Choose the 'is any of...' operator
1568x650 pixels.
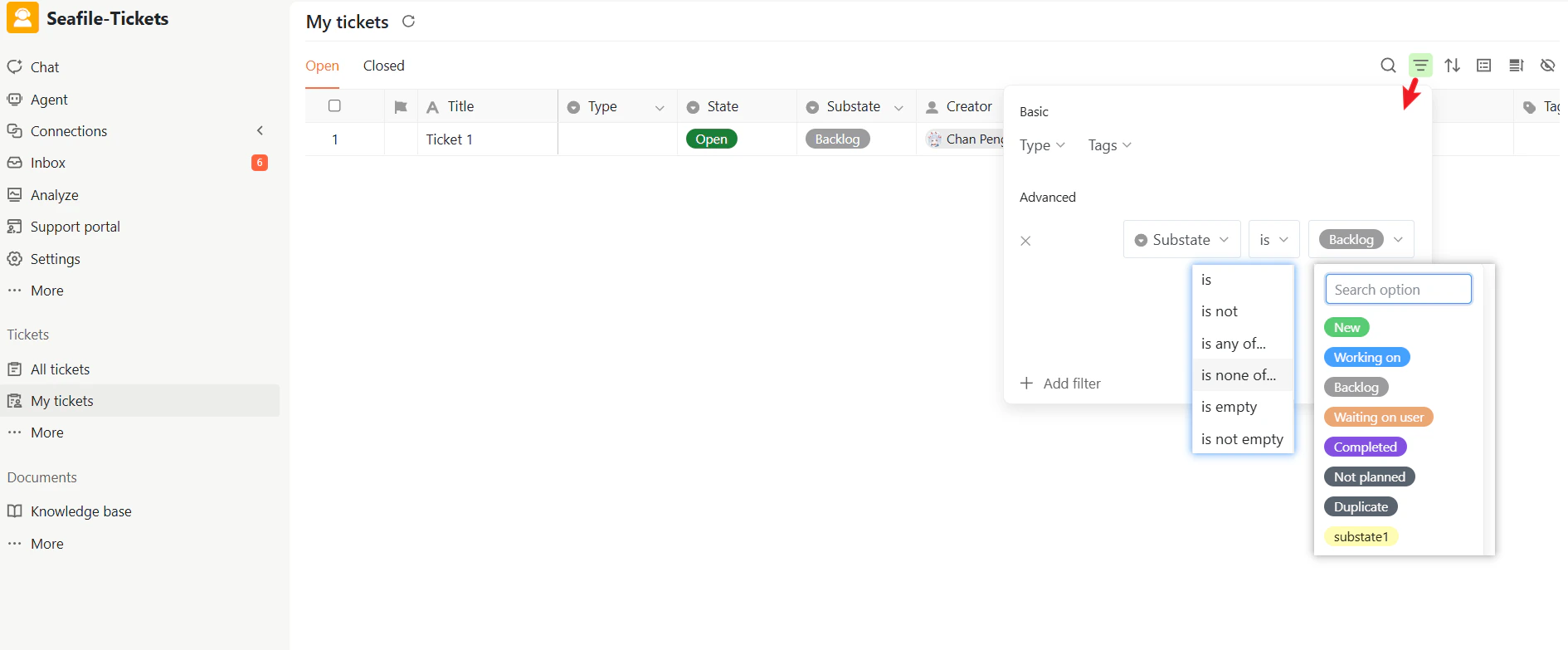(1243, 344)
